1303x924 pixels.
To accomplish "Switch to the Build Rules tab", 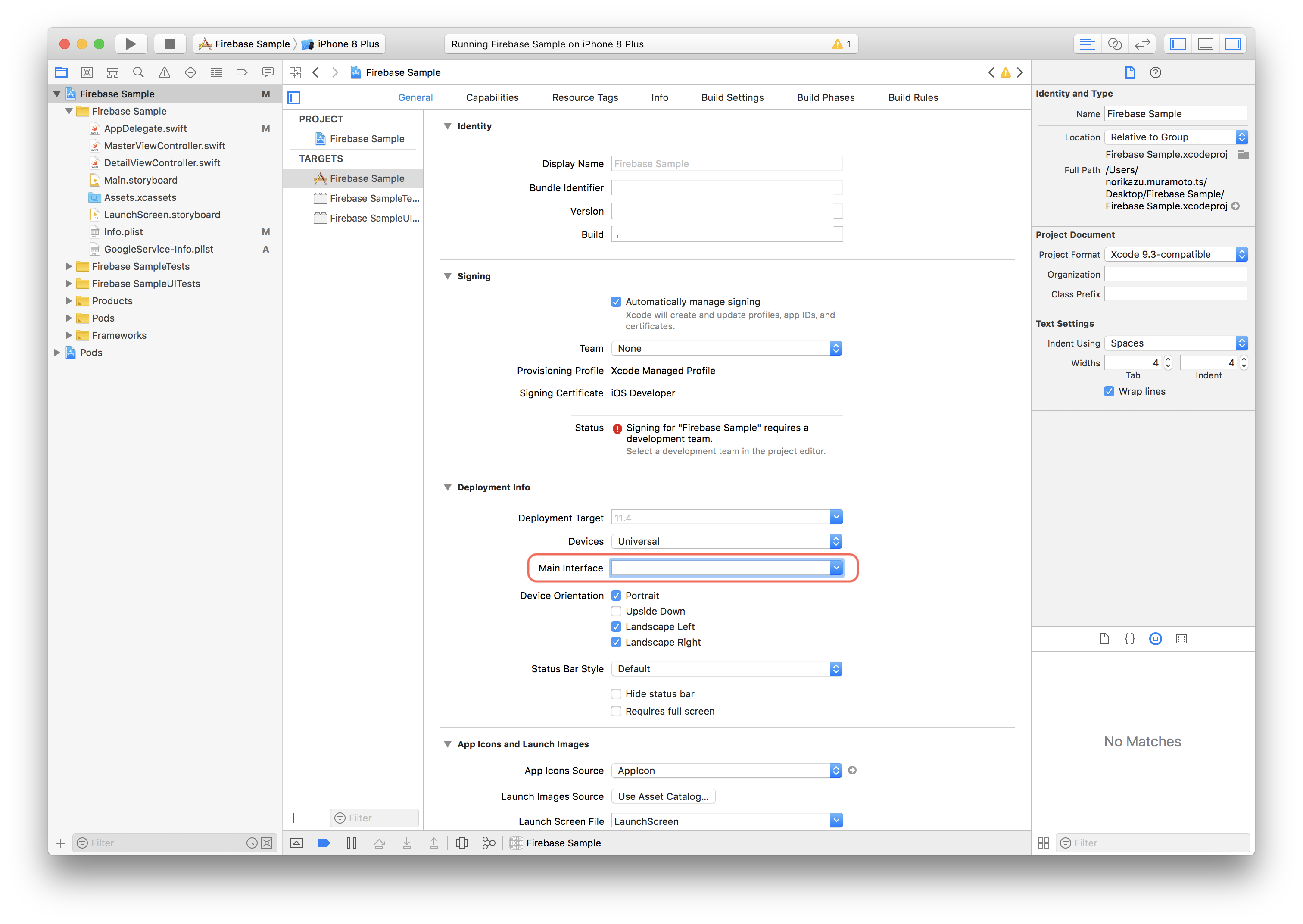I will [913, 97].
